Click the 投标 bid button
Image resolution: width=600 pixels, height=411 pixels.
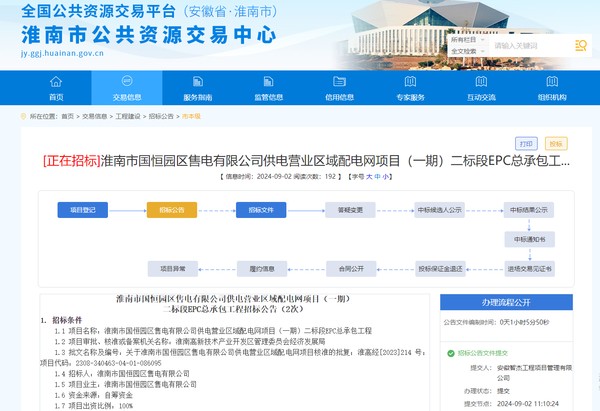click(556, 143)
